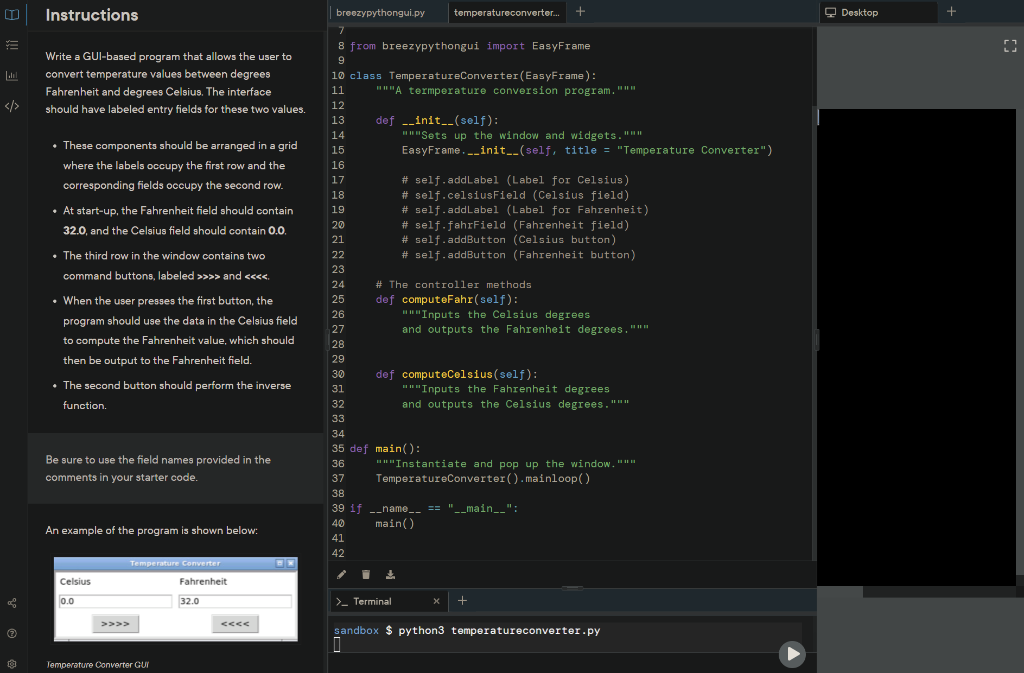
Task: Open the bar chart icon in sidebar
Action: [x=12, y=76]
